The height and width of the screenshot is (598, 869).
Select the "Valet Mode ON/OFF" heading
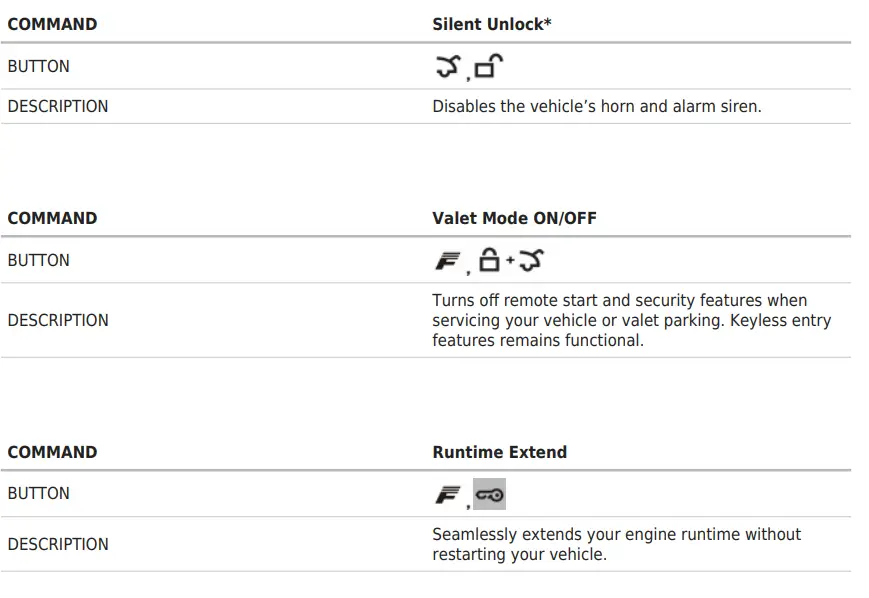click(x=514, y=218)
